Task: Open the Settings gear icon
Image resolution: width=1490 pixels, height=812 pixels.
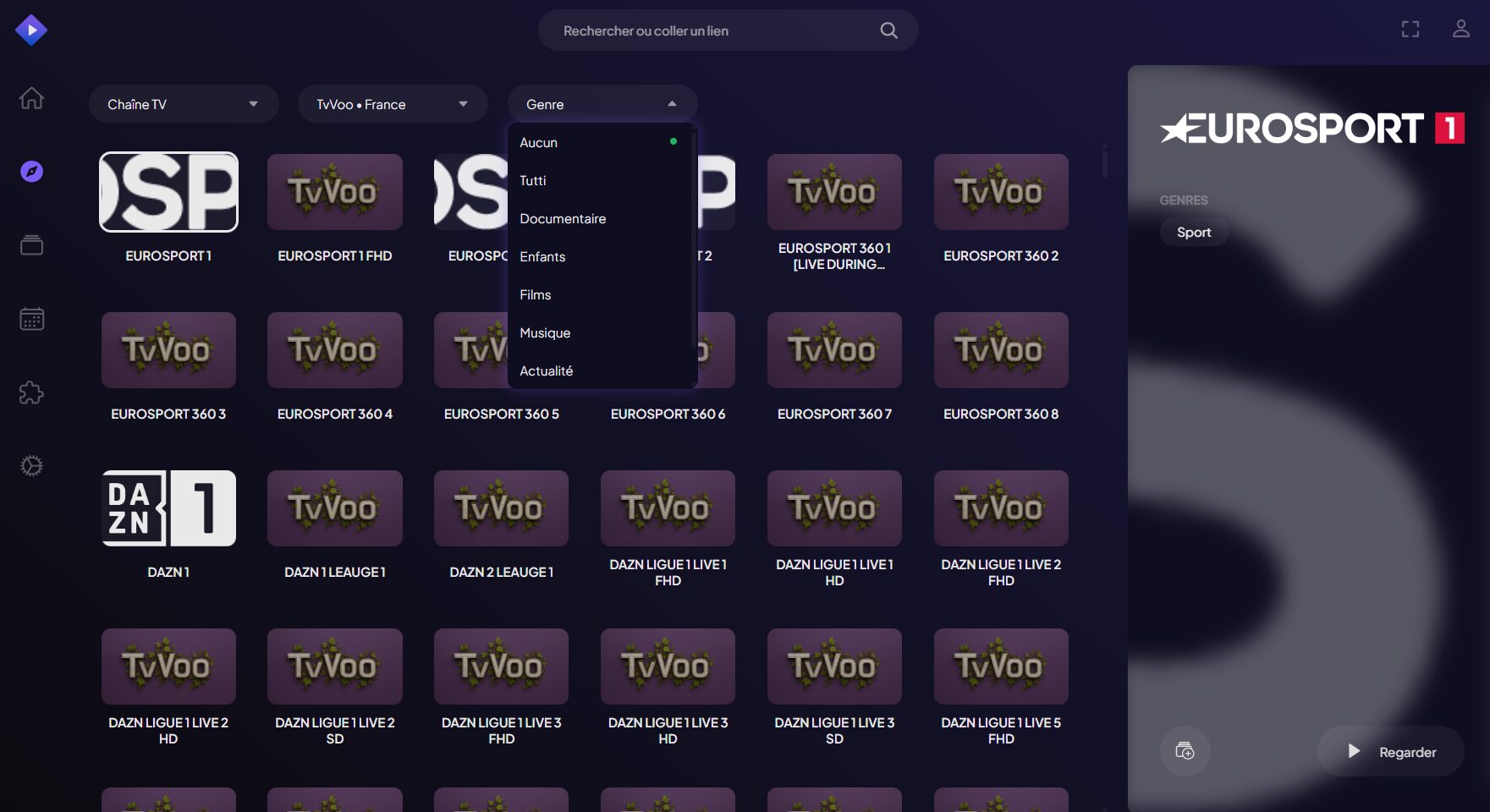Action: (x=31, y=466)
